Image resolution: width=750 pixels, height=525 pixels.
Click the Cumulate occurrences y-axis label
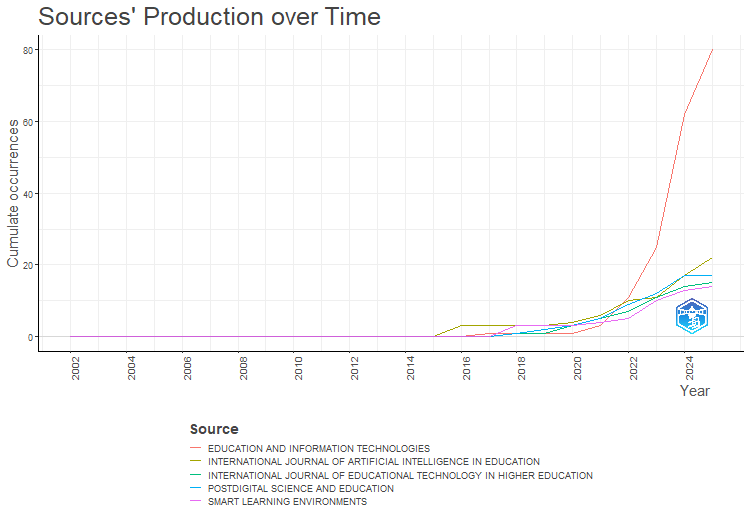(x=13, y=192)
